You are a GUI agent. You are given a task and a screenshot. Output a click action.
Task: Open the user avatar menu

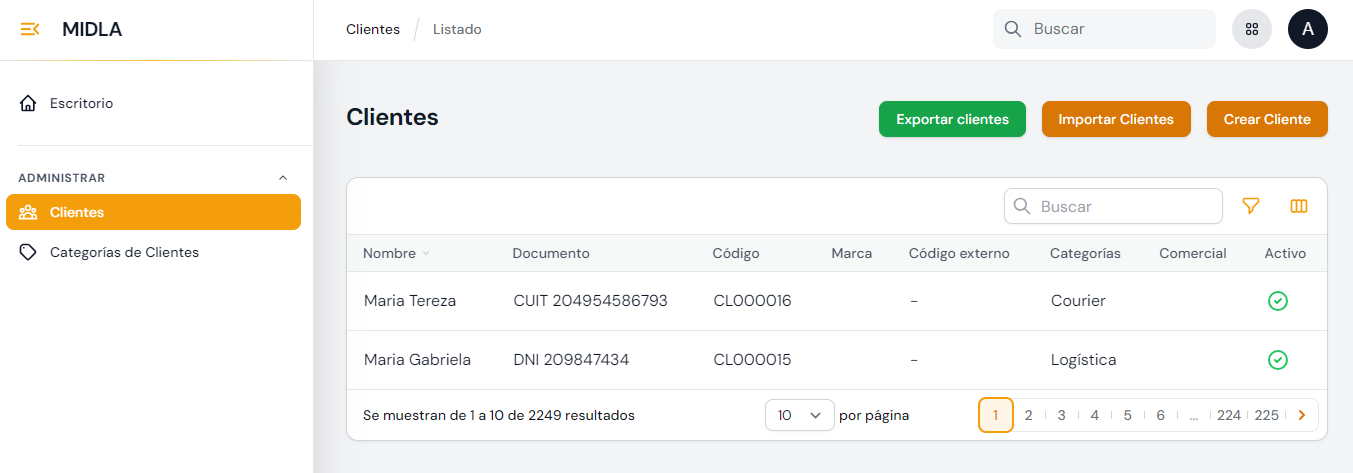(1307, 29)
